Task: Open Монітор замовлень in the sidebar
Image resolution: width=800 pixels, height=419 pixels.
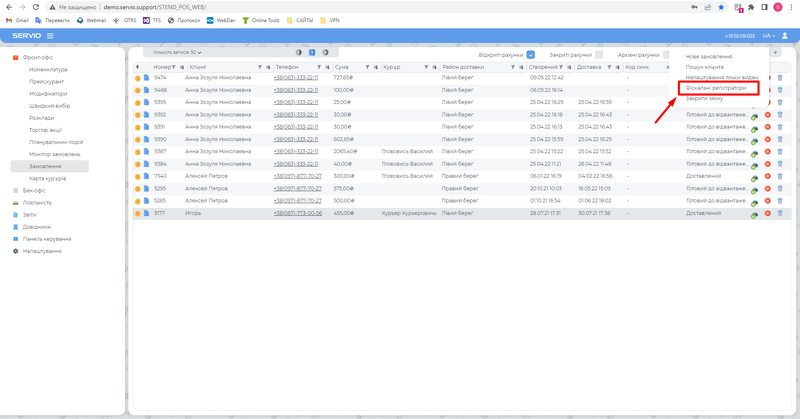Action: 55,153
